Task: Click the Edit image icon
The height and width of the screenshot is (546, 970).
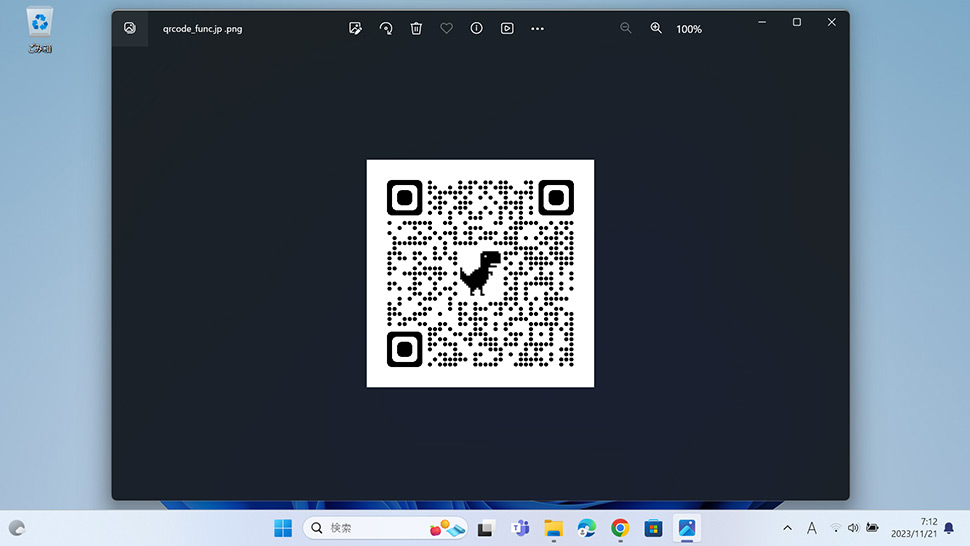Action: coord(355,28)
